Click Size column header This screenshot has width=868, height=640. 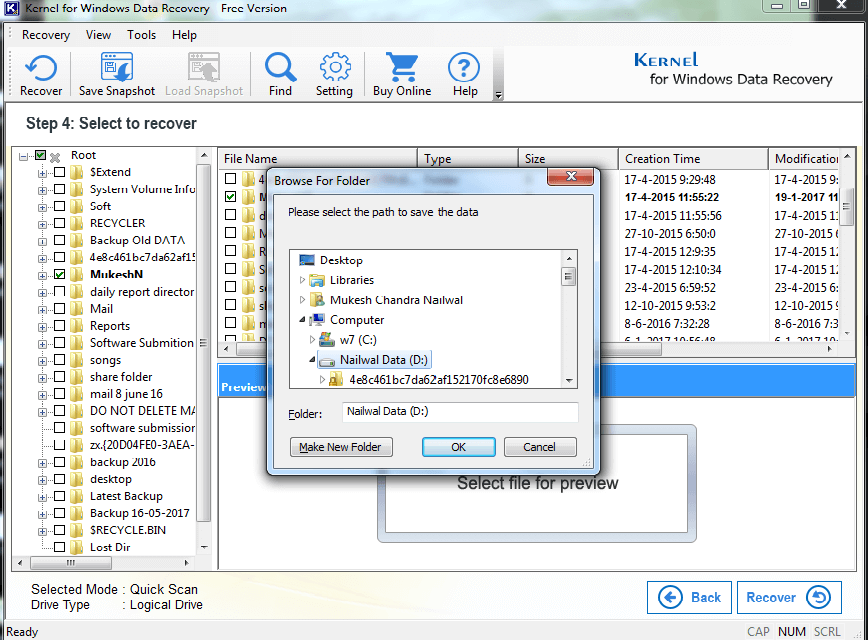tap(569, 159)
